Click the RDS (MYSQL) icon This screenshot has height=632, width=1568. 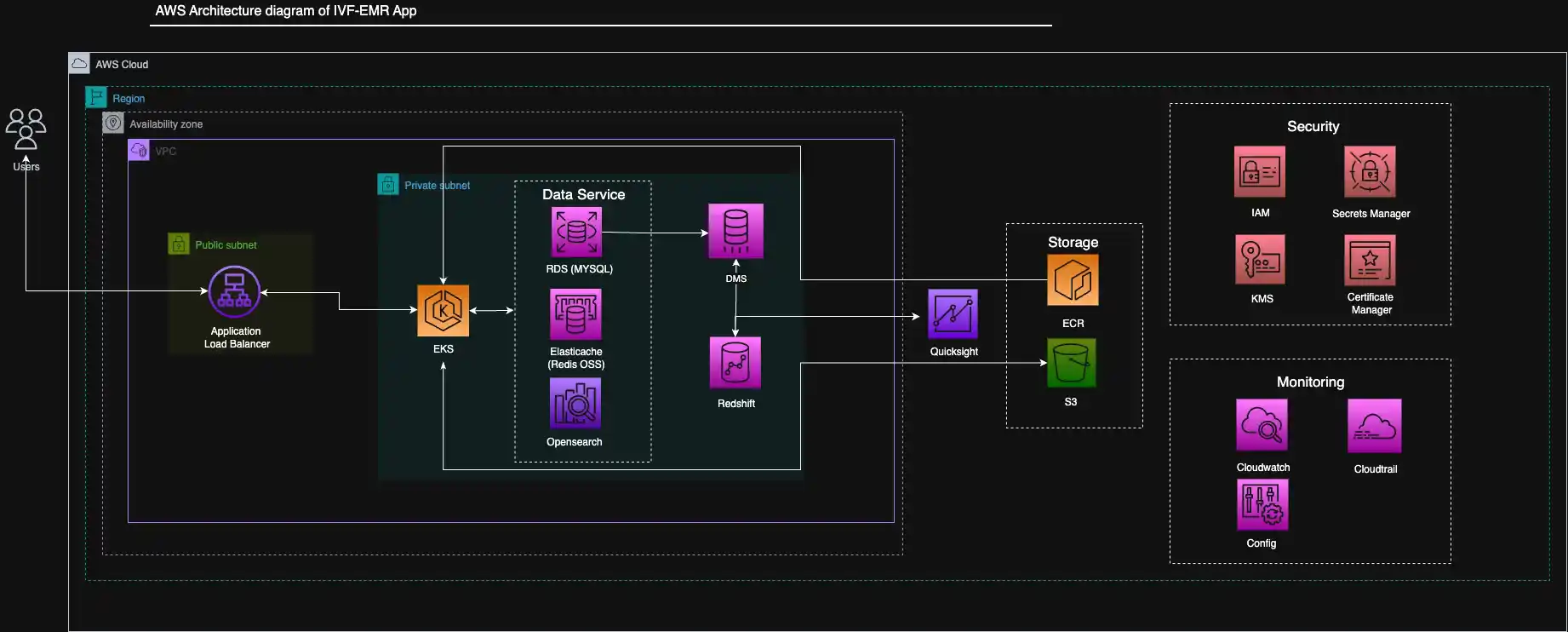coord(576,232)
